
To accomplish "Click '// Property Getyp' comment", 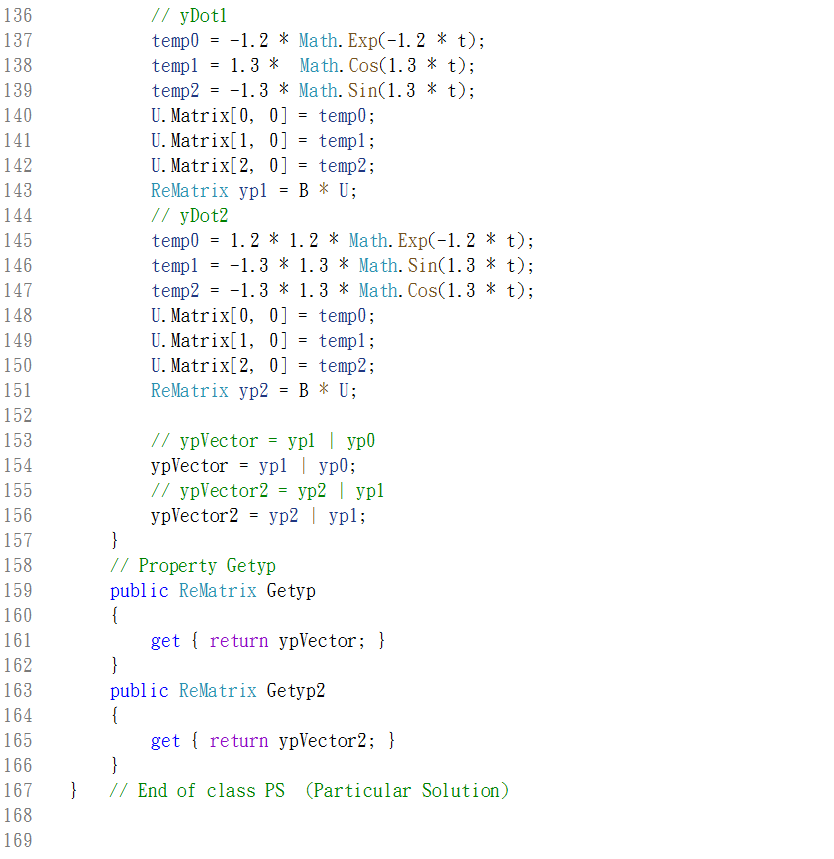I will click(193, 566).
